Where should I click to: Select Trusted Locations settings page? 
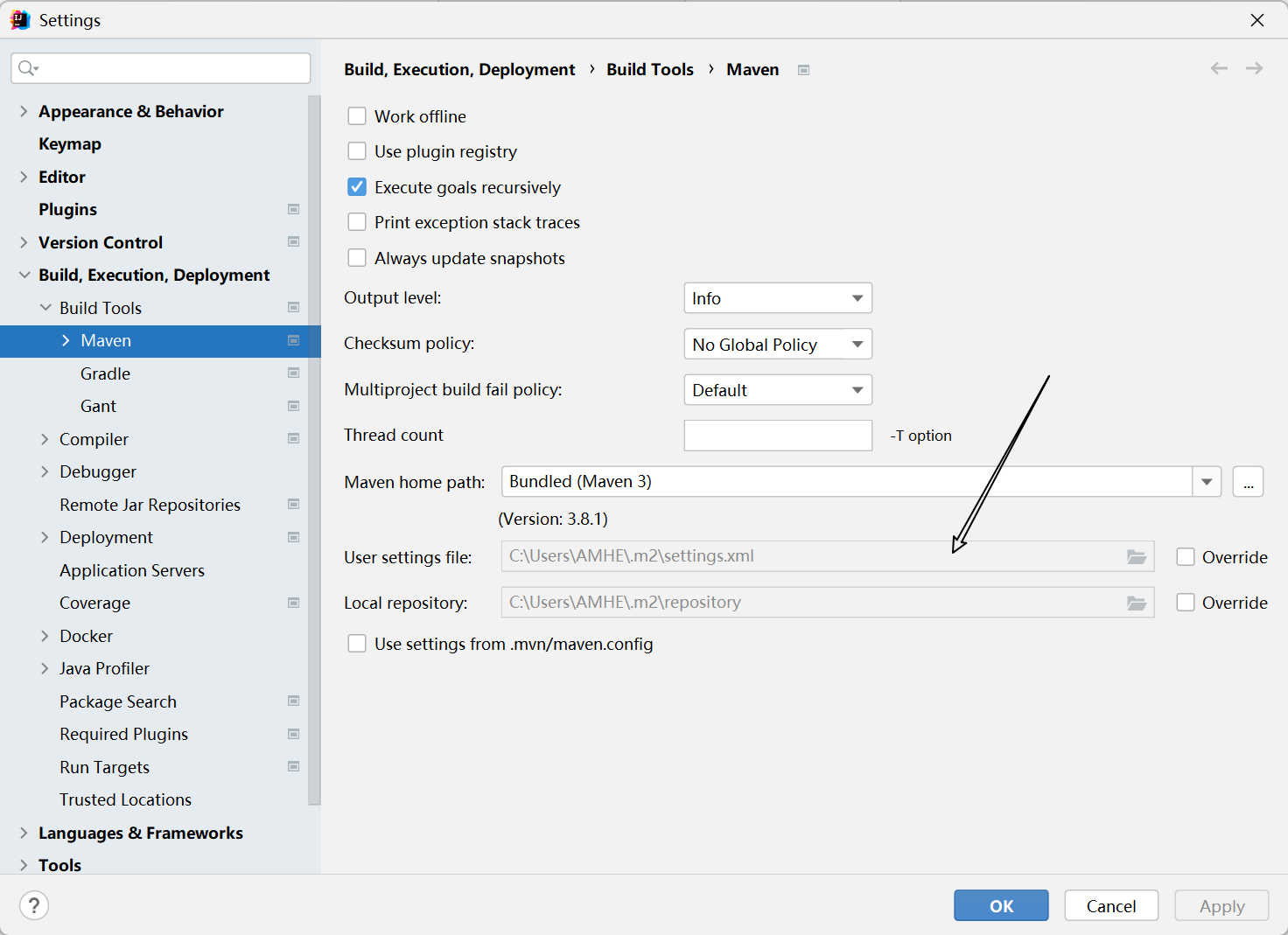point(125,799)
